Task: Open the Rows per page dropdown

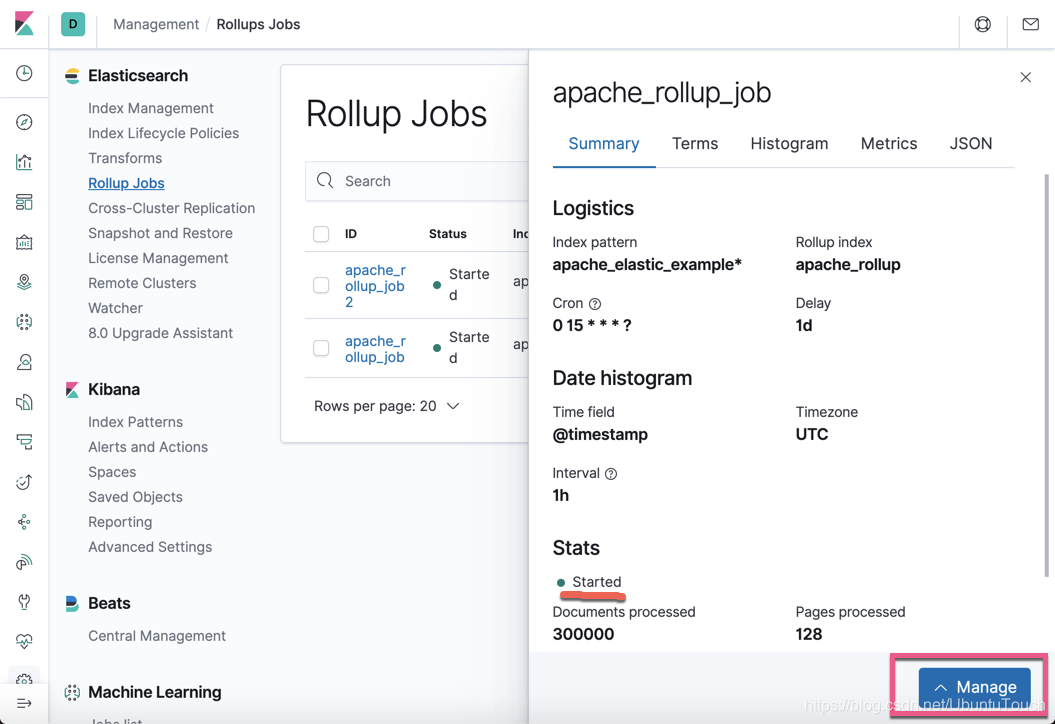Action: [x=386, y=406]
